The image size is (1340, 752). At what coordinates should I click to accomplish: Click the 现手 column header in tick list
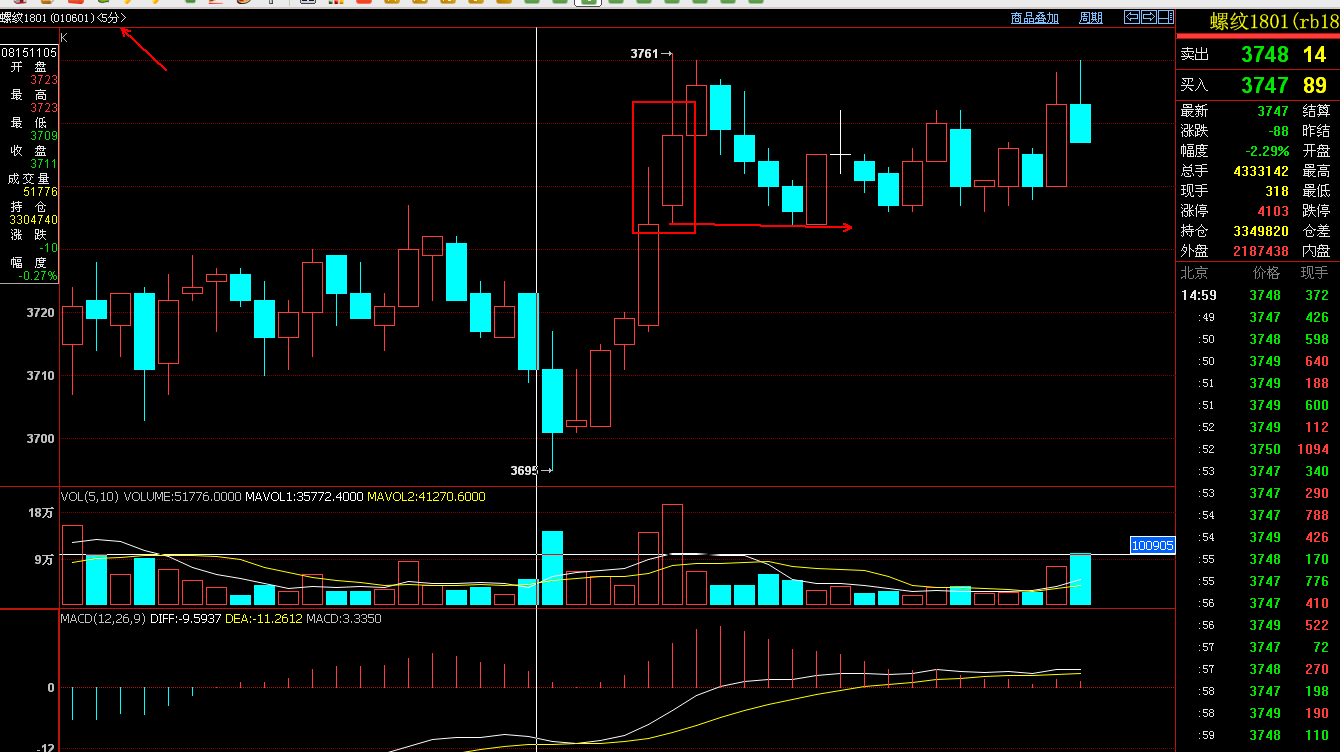[1314, 273]
